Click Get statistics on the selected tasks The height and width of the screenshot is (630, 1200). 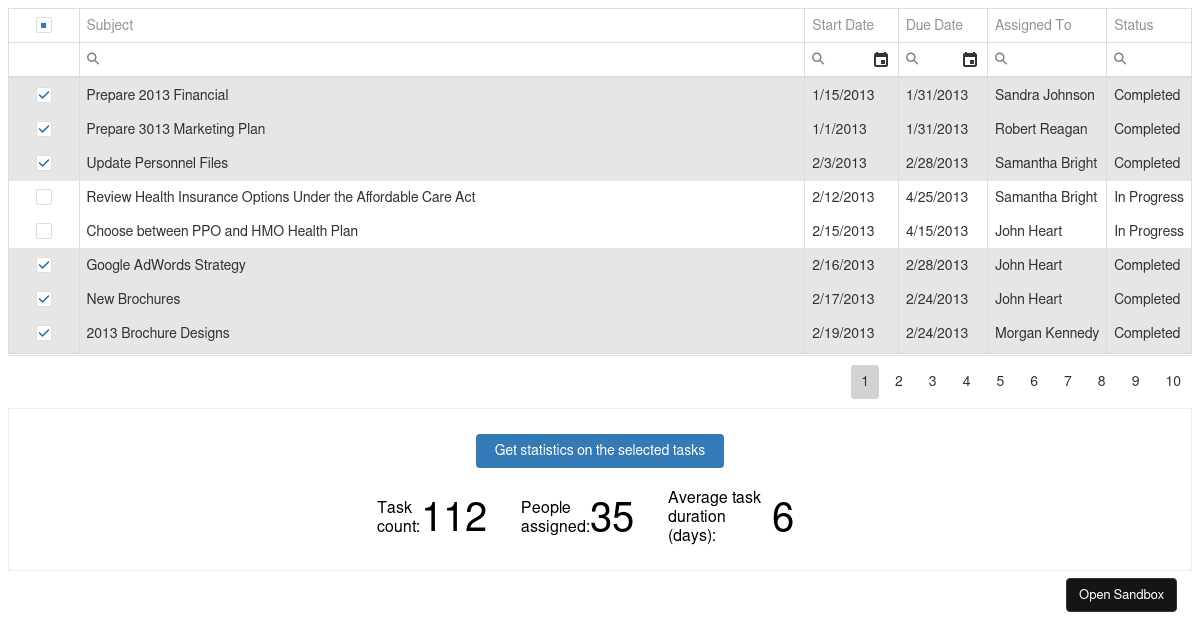(x=599, y=451)
